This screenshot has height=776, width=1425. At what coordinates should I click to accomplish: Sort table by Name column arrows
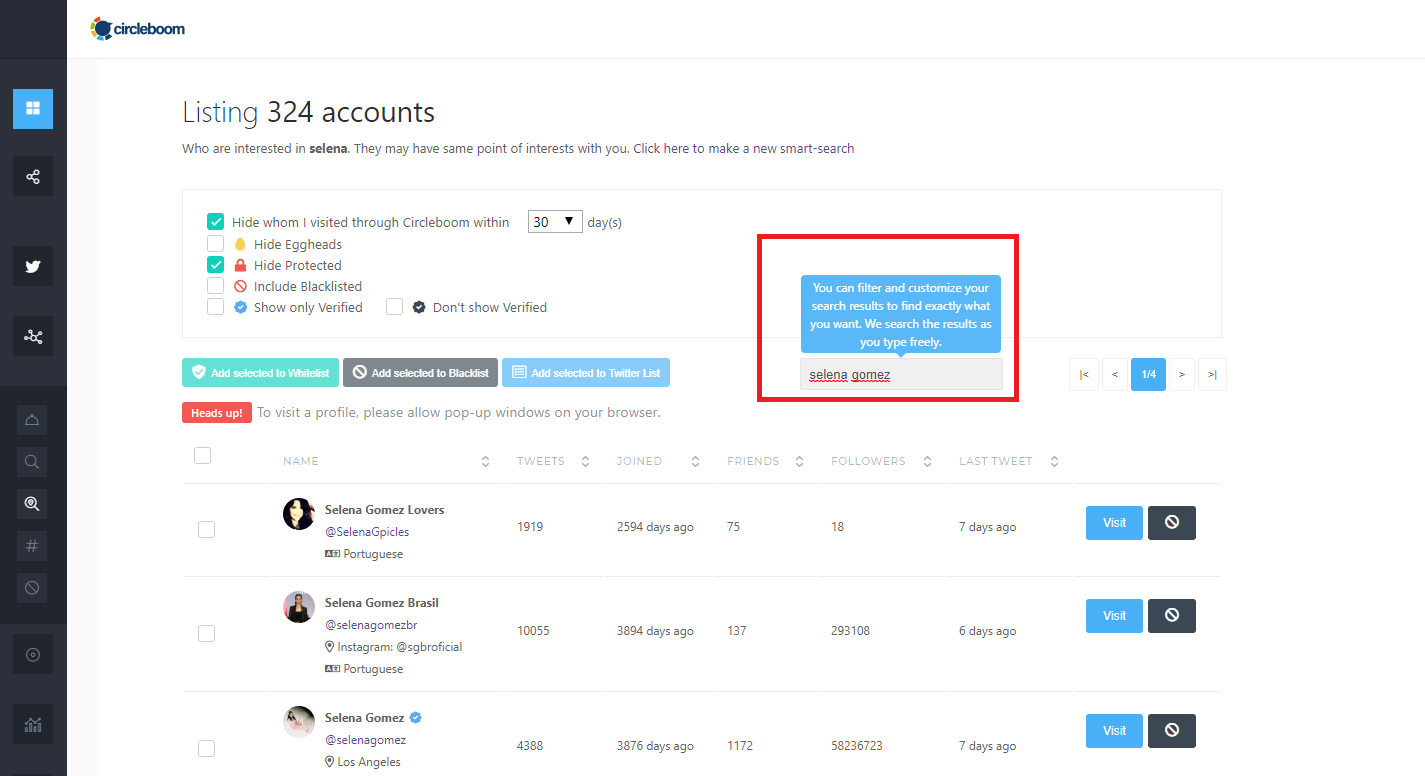coord(486,461)
